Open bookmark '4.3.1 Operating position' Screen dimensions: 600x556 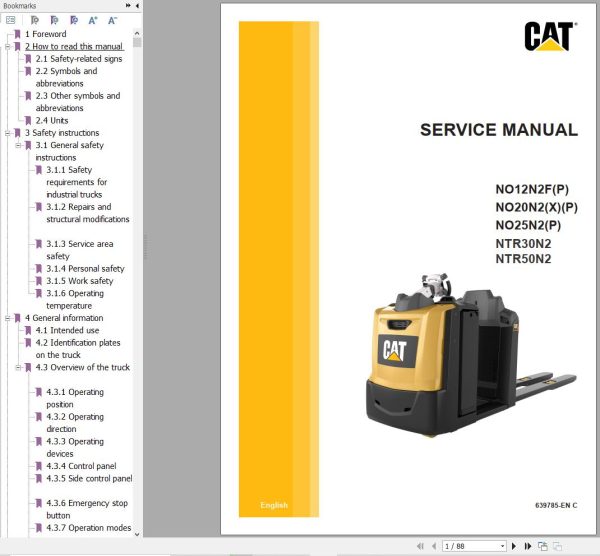coord(75,398)
